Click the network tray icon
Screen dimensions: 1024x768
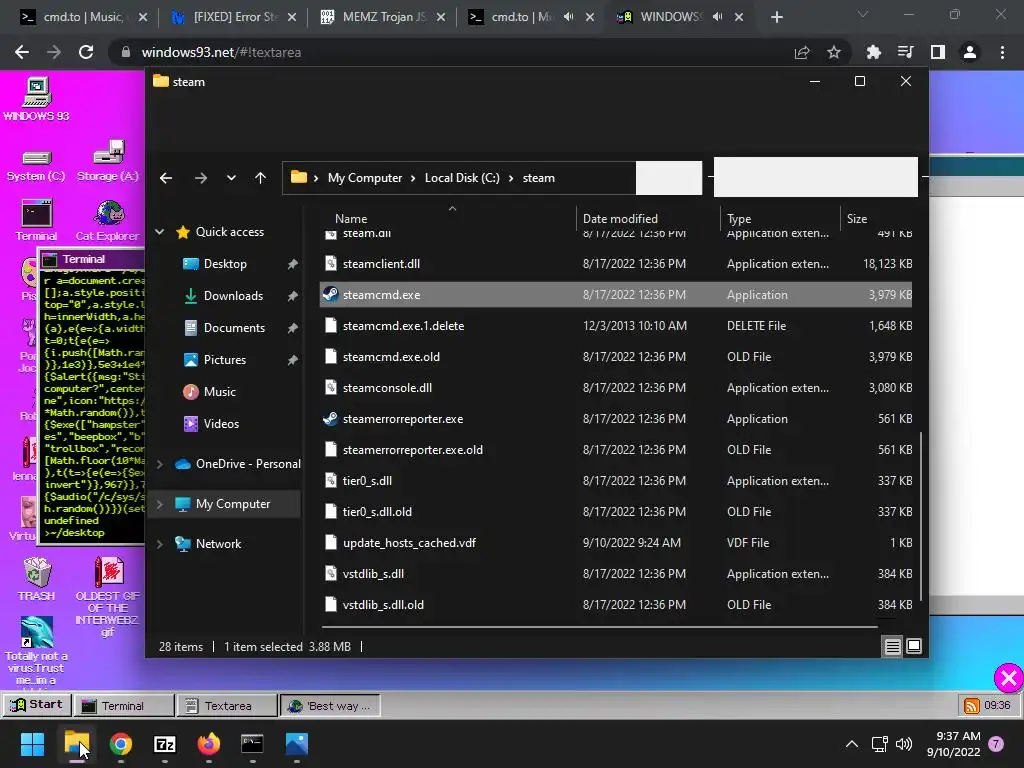click(880, 744)
